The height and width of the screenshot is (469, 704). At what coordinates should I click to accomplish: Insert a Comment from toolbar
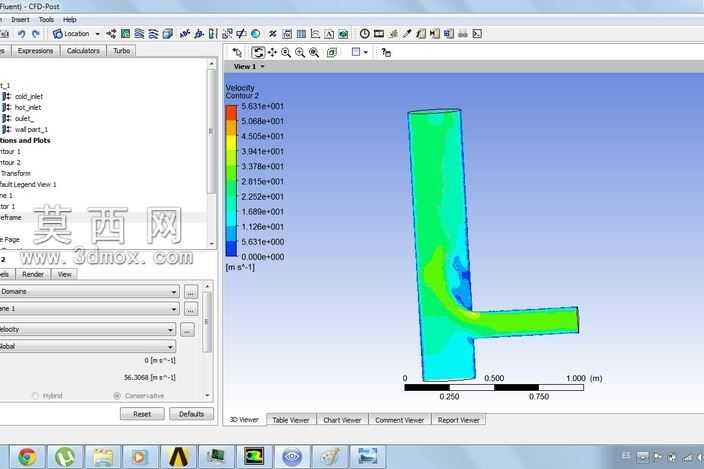pyautogui.click(x=329, y=34)
